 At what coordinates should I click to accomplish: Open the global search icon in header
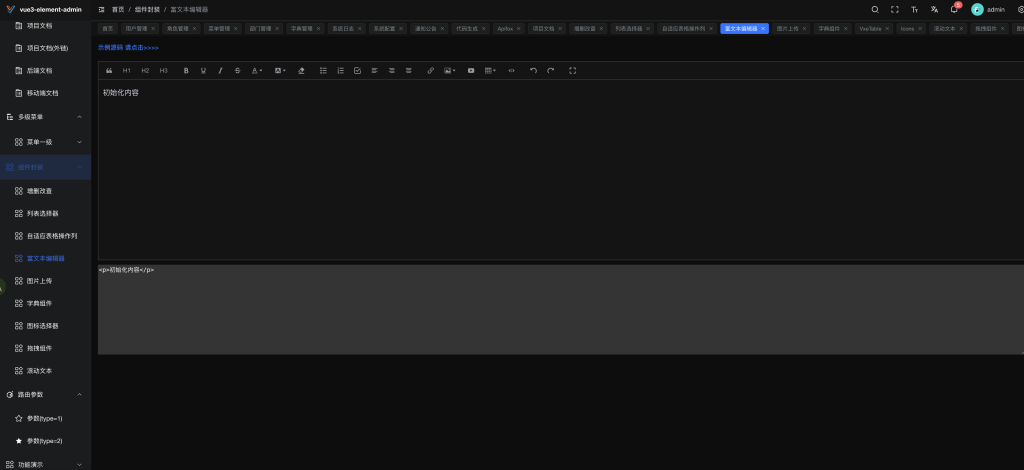(x=875, y=9)
